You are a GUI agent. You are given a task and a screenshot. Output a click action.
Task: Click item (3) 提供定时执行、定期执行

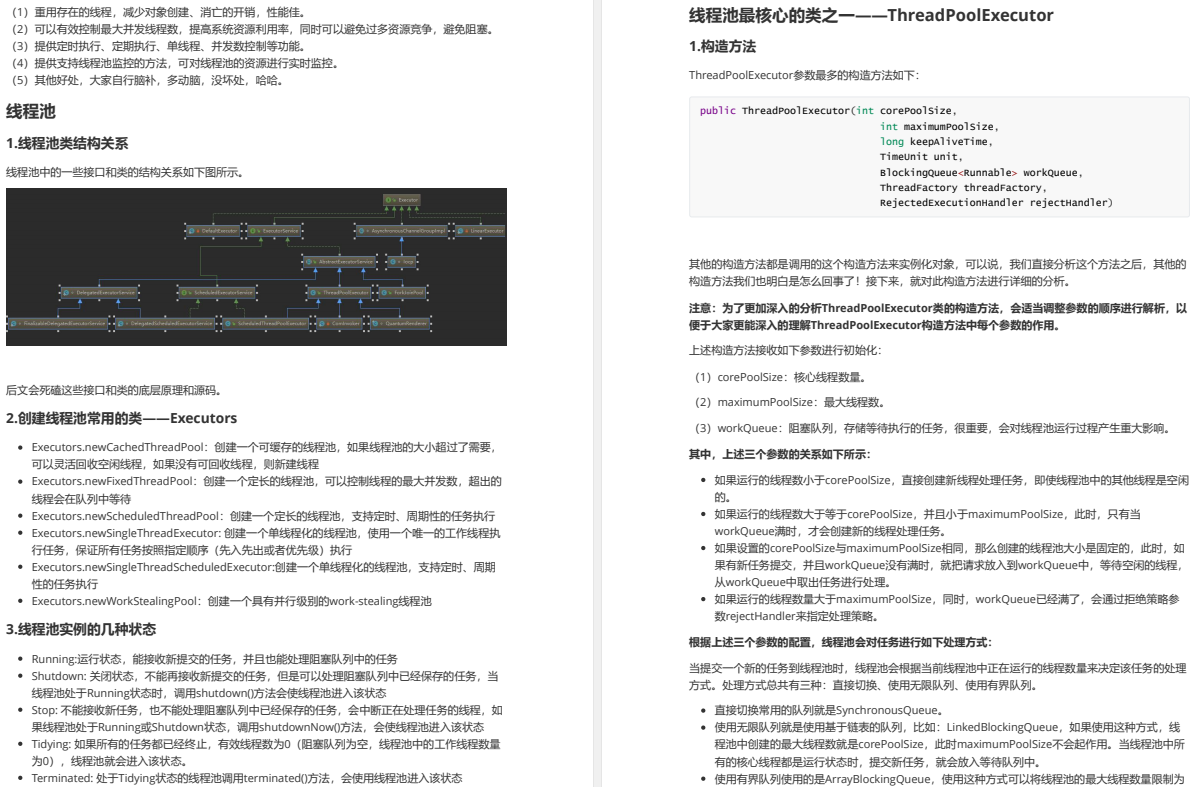(x=159, y=46)
